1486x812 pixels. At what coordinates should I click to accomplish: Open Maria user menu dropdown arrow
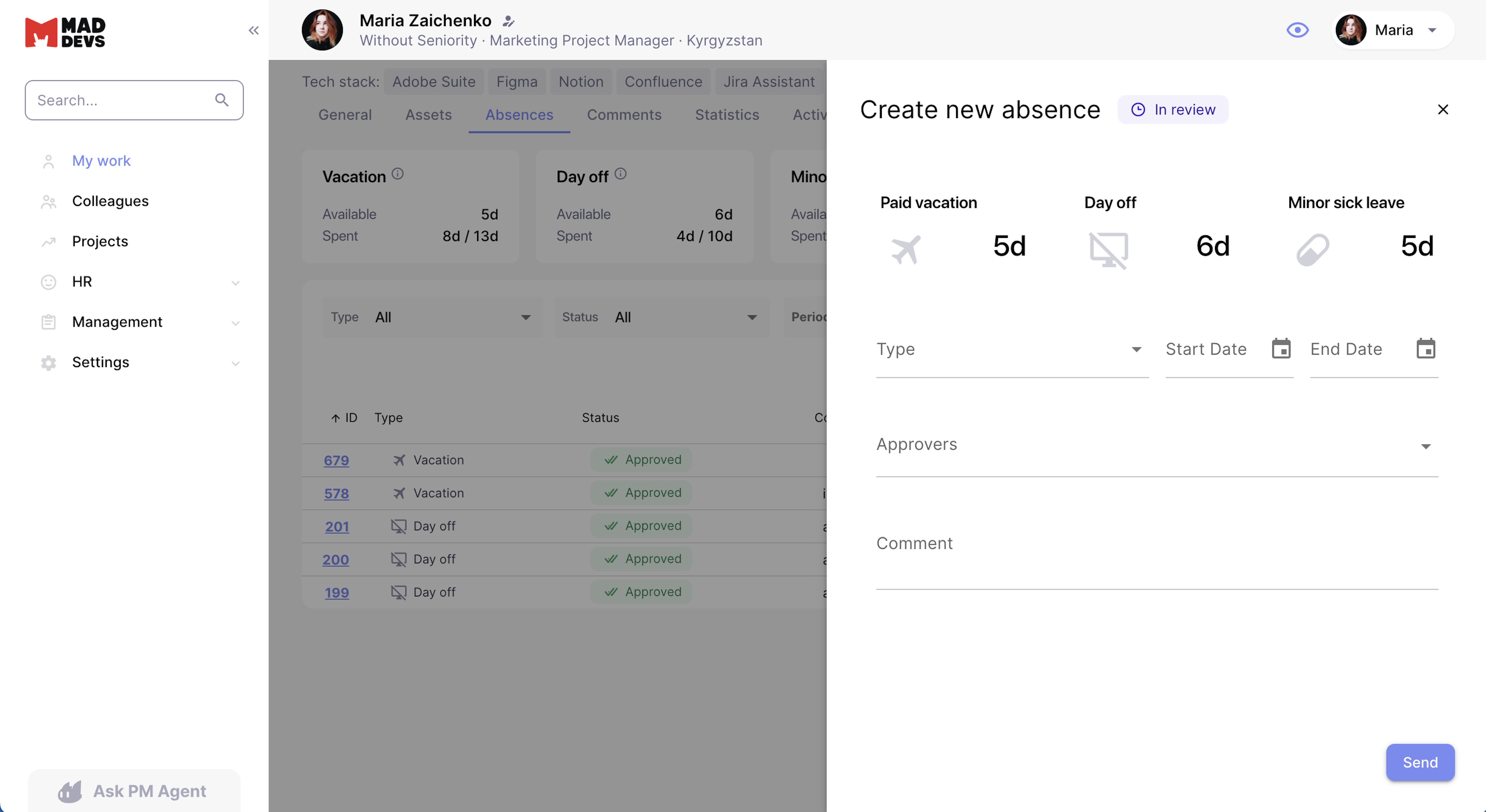pyautogui.click(x=1432, y=30)
